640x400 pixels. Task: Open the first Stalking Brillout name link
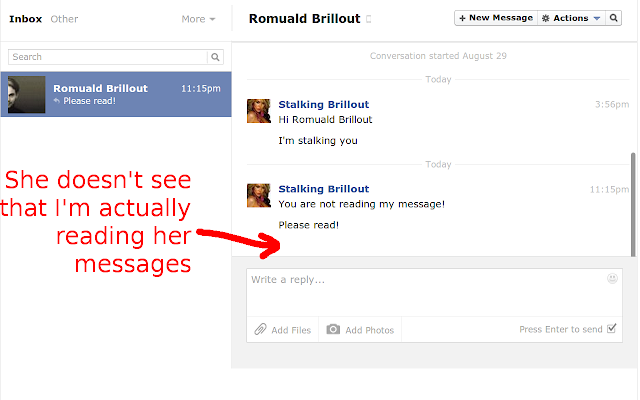[324, 104]
